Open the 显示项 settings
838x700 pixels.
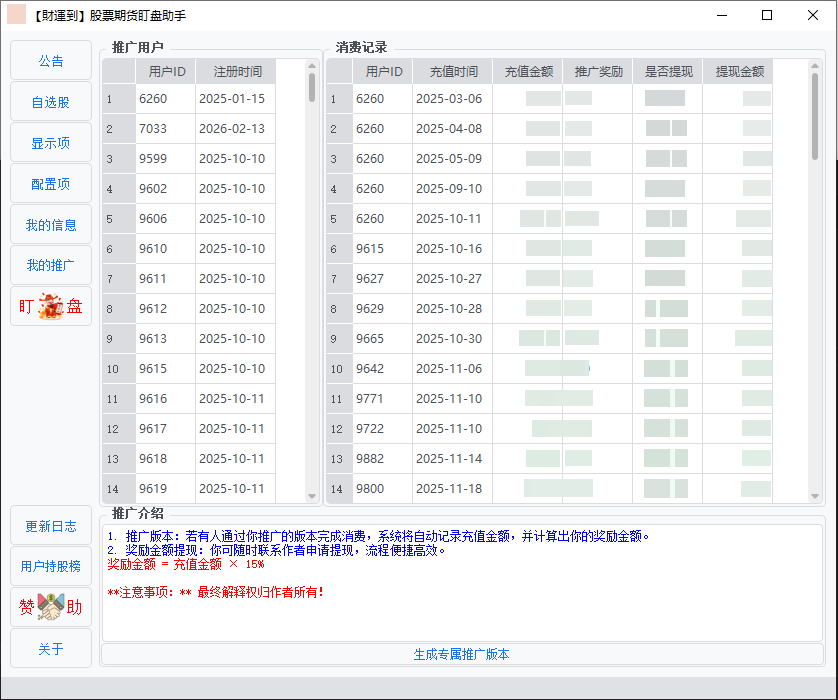tap(51, 143)
